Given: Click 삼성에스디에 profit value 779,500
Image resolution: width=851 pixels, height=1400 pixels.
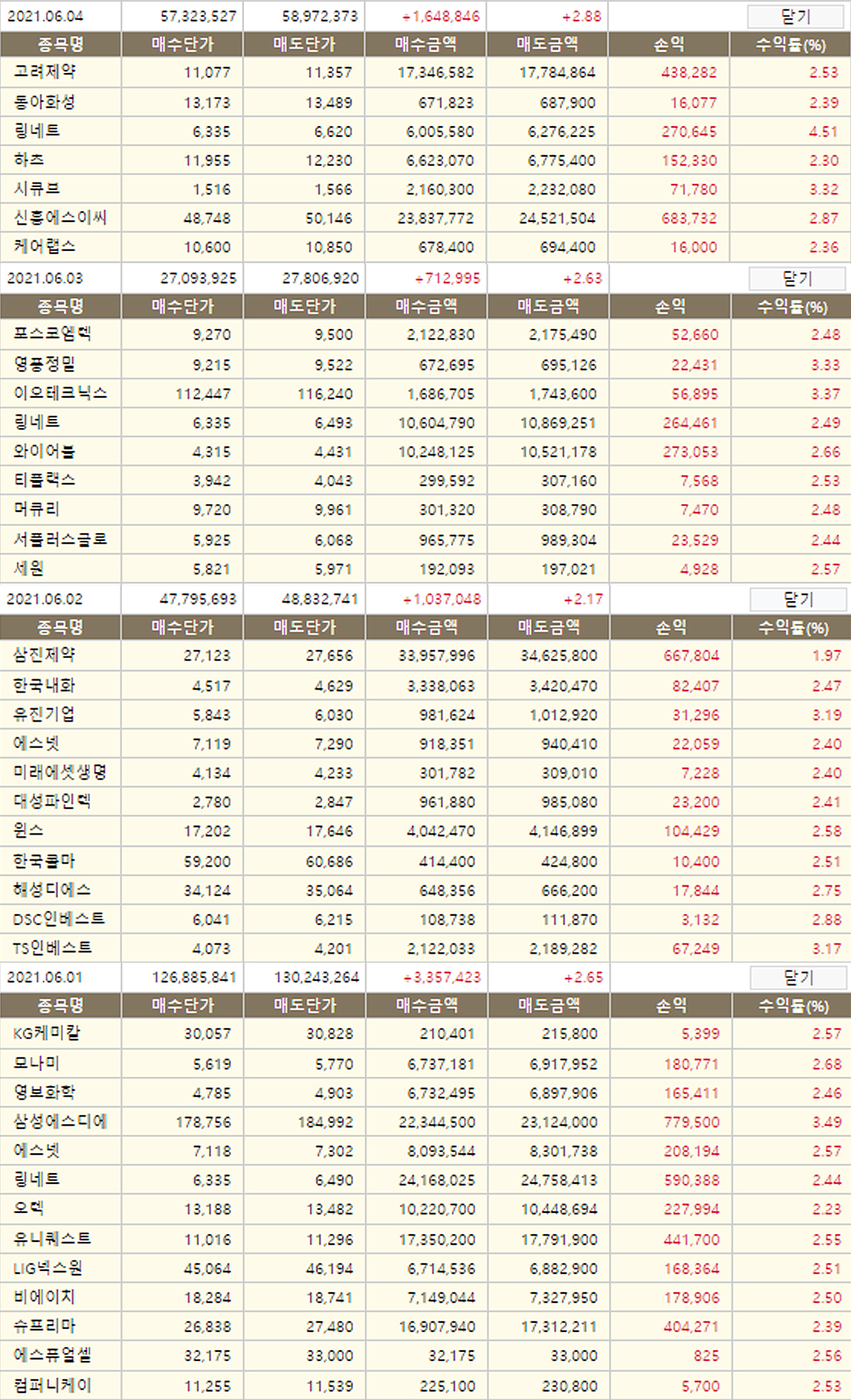Looking at the screenshot, I should (691, 1122).
